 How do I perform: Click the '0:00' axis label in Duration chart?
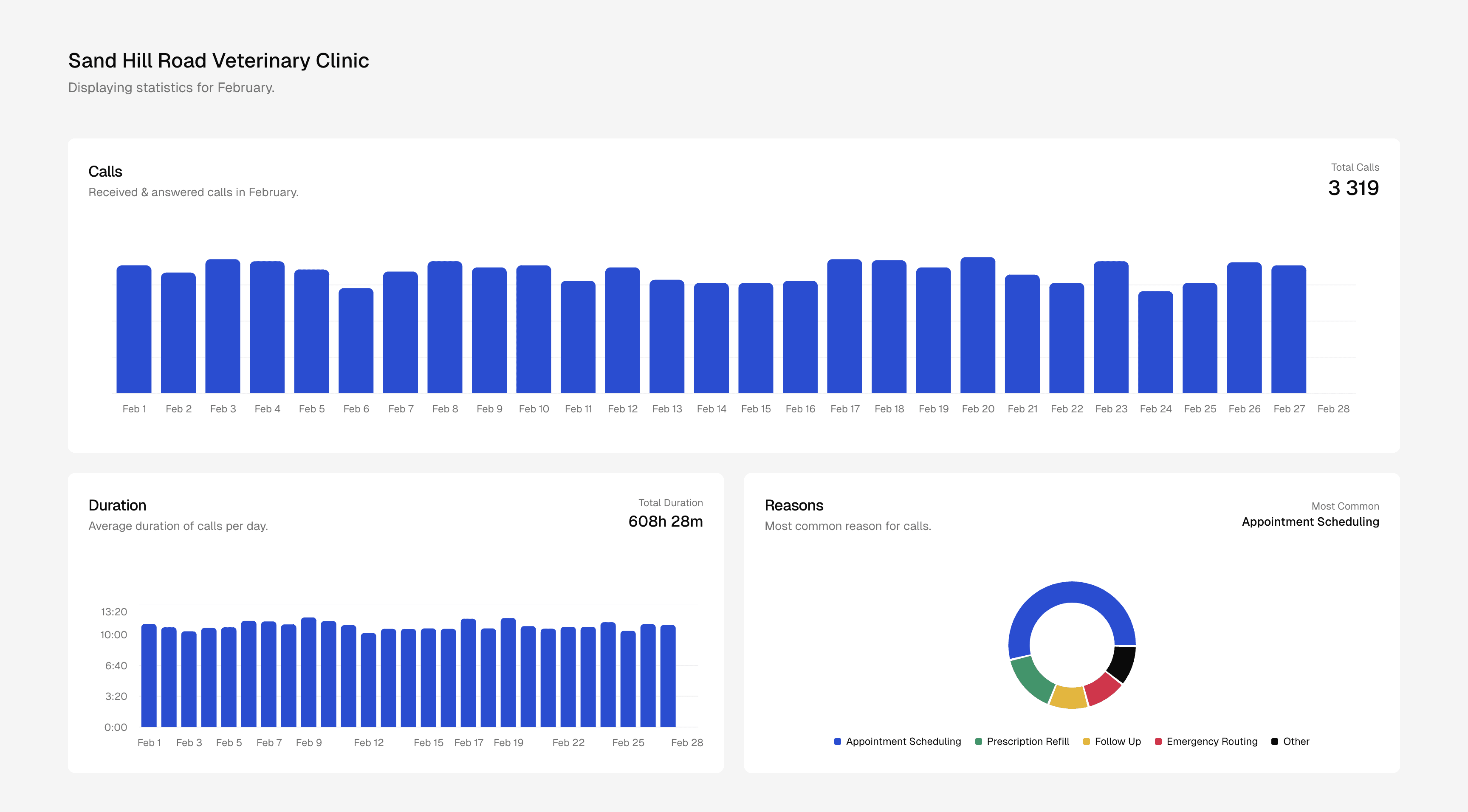[x=115, y=727]
